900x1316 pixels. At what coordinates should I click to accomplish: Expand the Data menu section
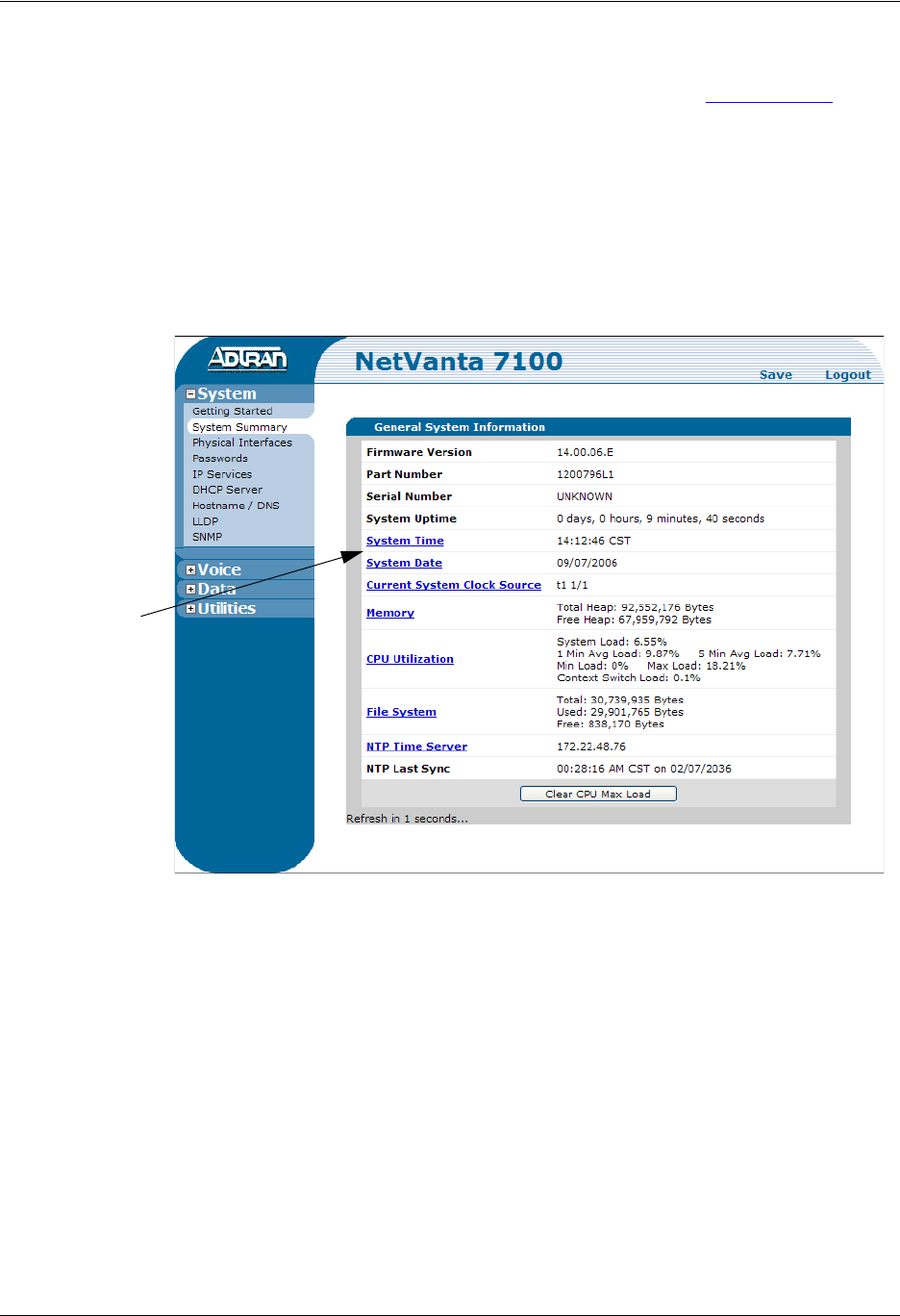coord(190,590)
